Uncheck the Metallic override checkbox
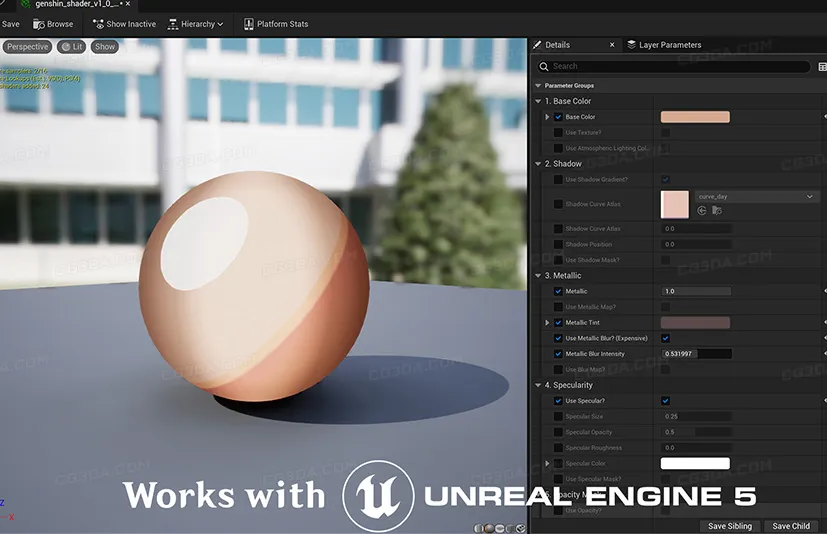 (558, 291)
